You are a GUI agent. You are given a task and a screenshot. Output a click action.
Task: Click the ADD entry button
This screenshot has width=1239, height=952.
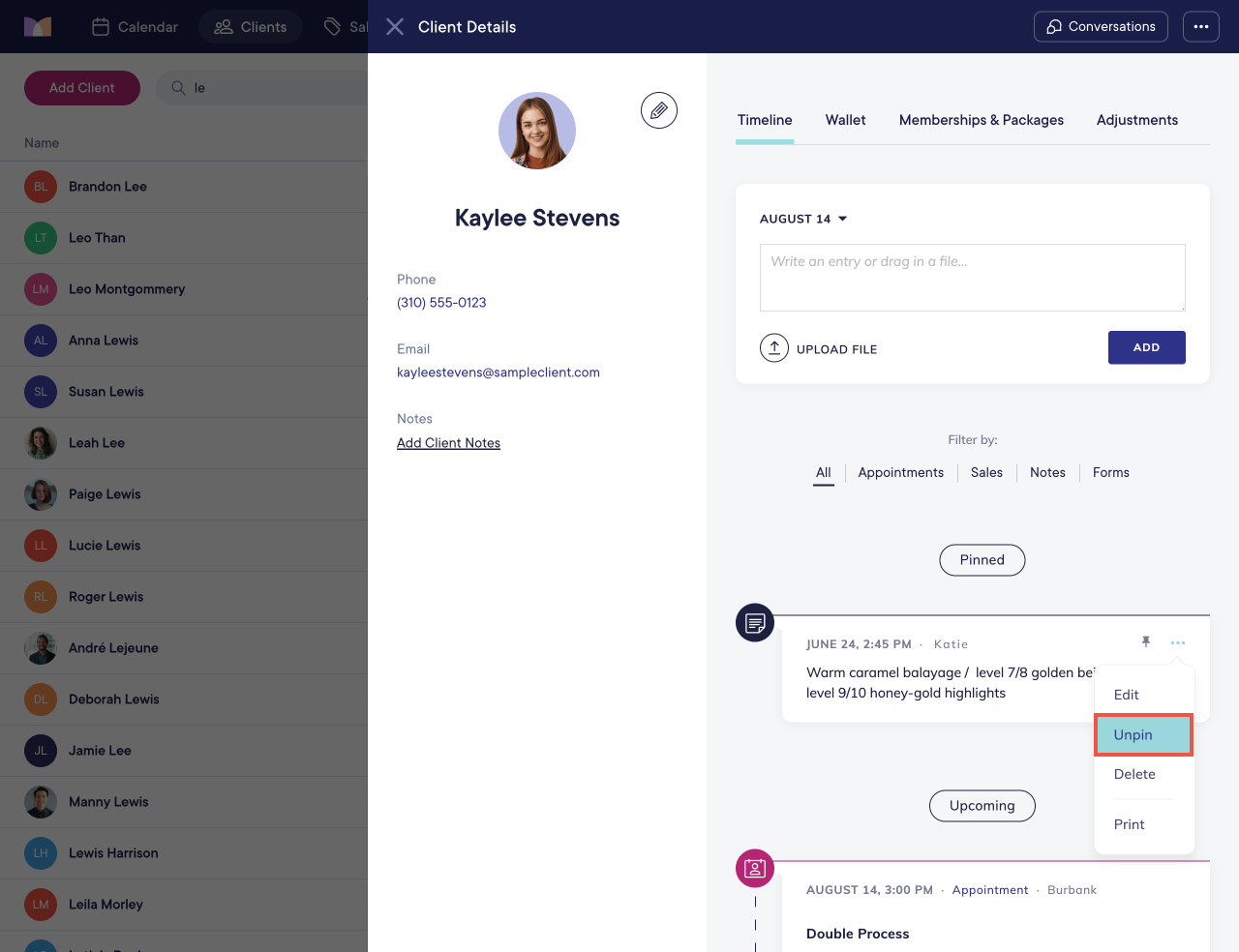pos(1147,347)
